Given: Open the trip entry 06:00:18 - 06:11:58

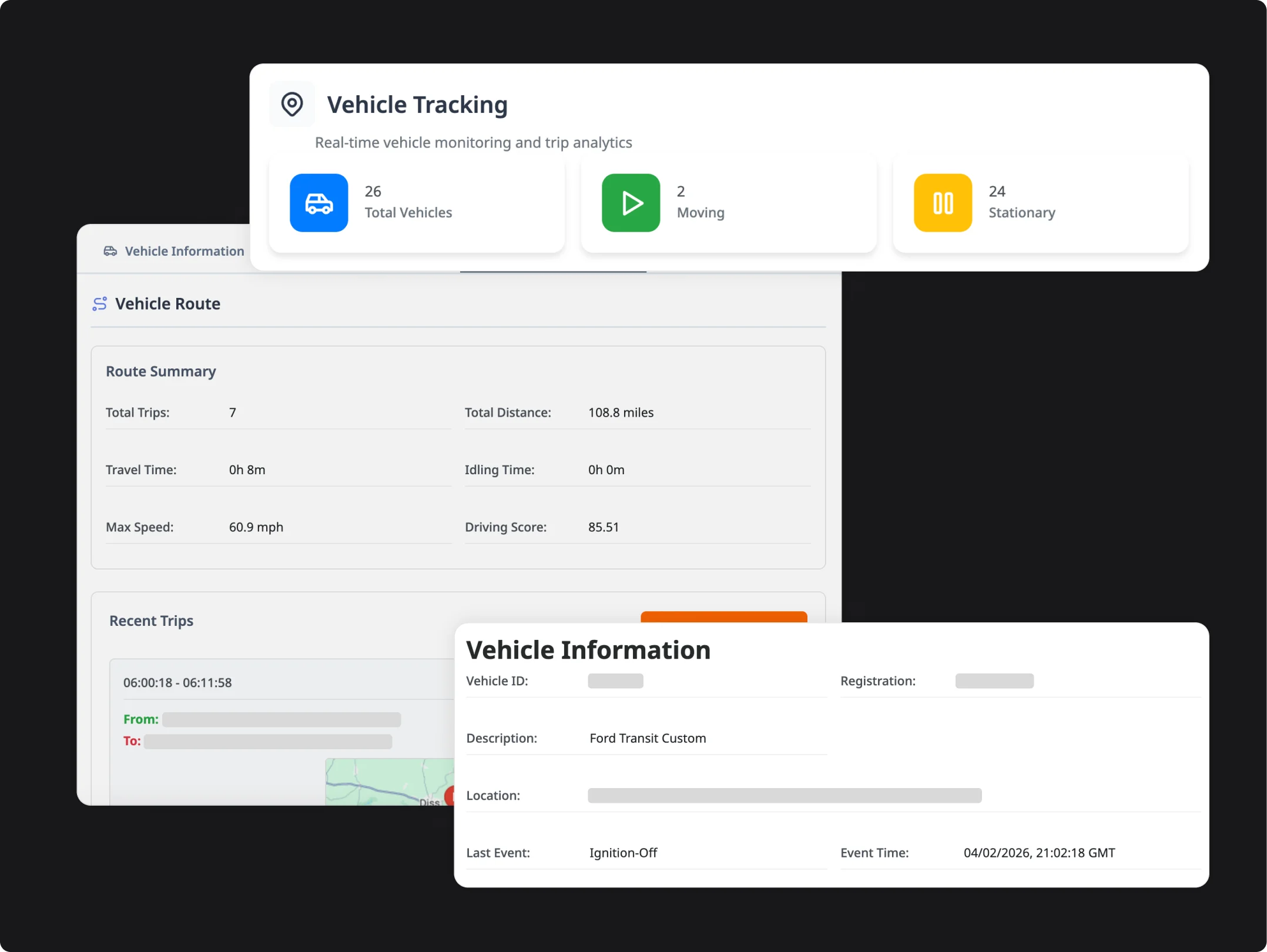Looking at the screenshot, I should [177, 682].
